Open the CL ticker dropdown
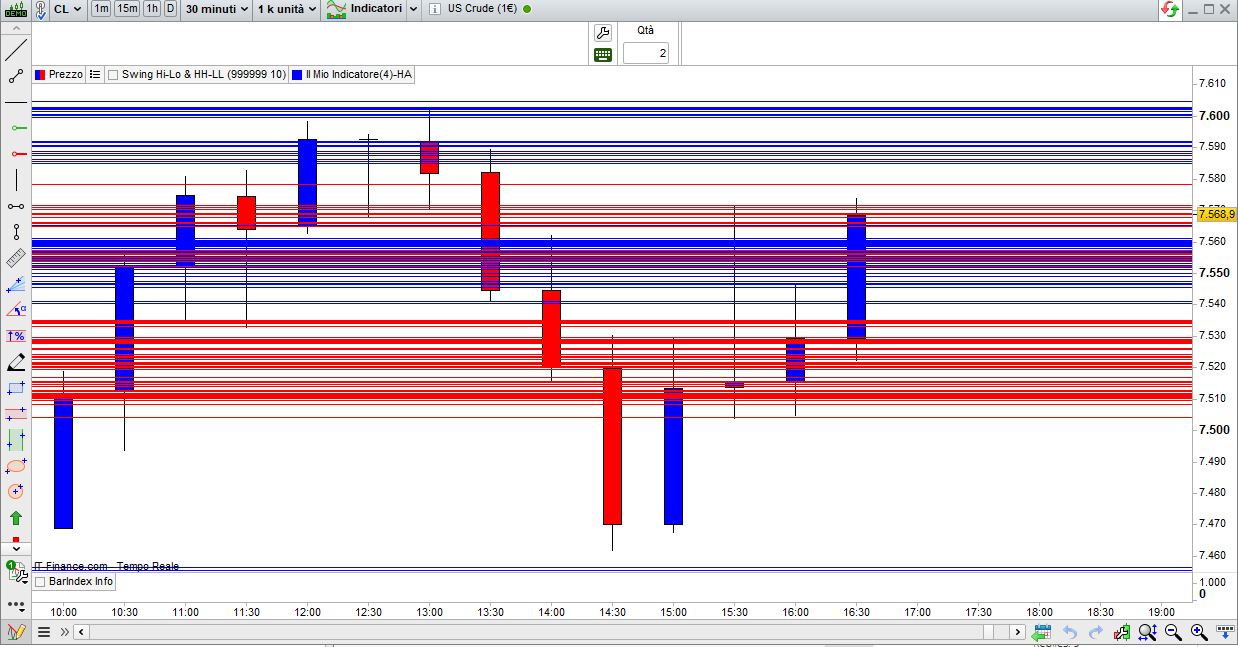This screenshot has width=1238, height=647. 68,9
